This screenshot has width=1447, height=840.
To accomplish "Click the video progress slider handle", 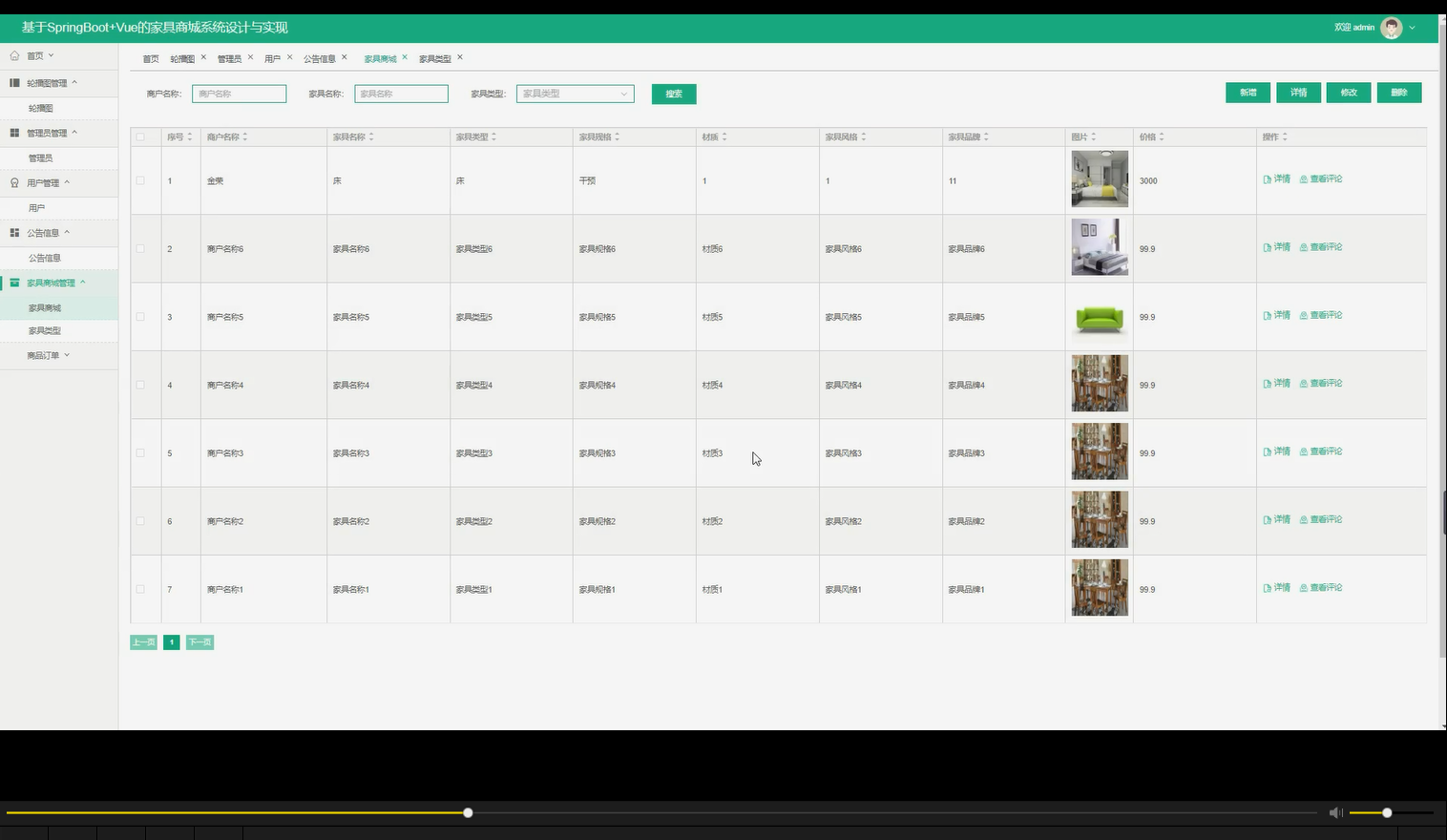I will (468, 813).
